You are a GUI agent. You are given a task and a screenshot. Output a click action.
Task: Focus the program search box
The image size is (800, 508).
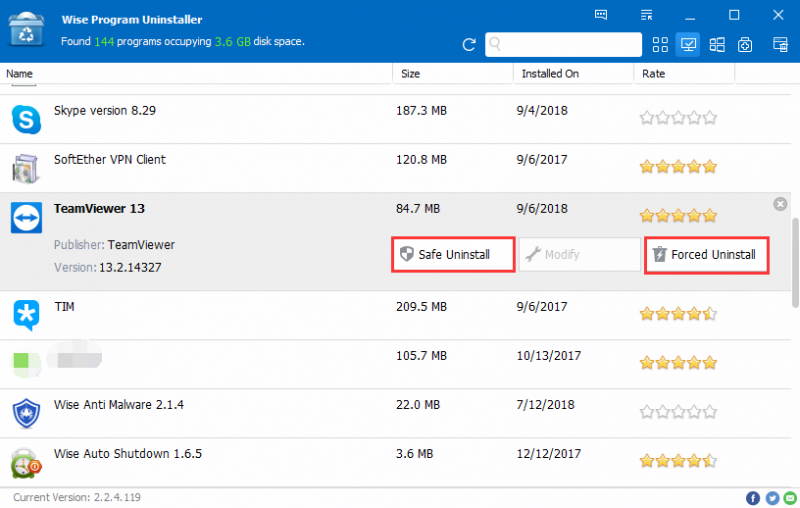(563, 44)
